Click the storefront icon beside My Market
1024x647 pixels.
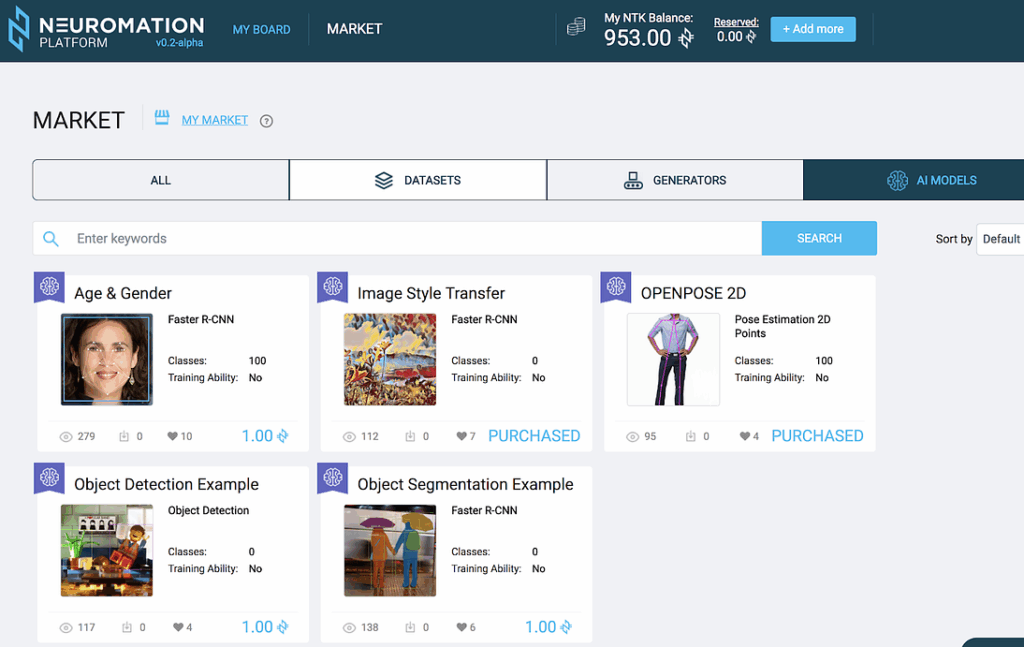pyautogui.click(x=162, y=119)
